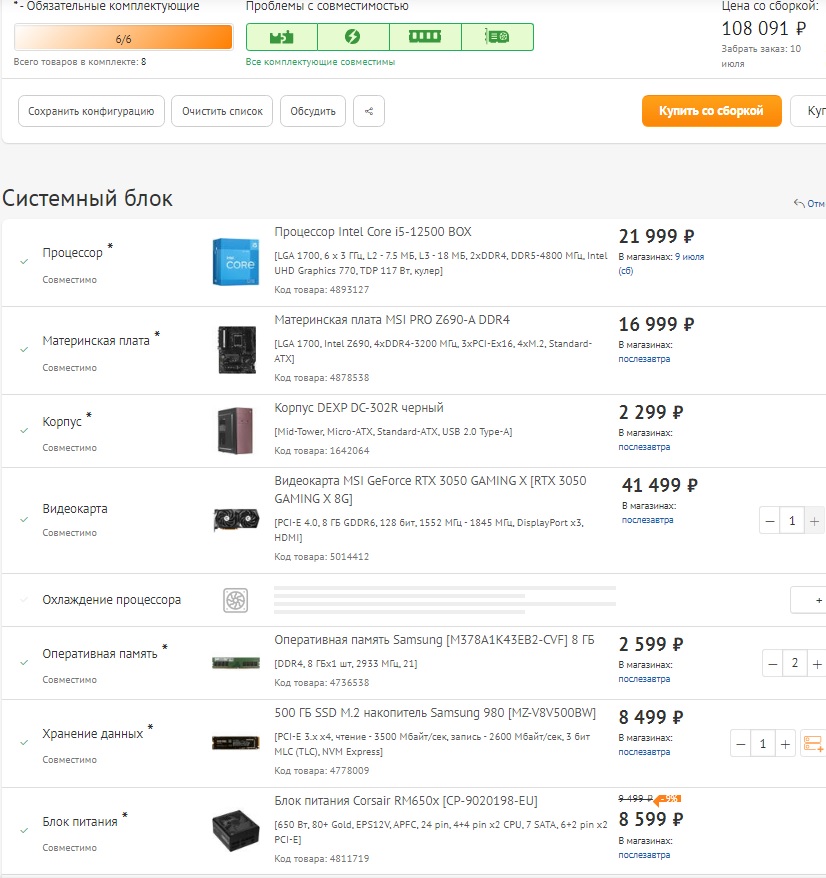Viewport: 826px width, 878px height.
Task: Click the share configuration icon
Action: click(x=368, y=111)
